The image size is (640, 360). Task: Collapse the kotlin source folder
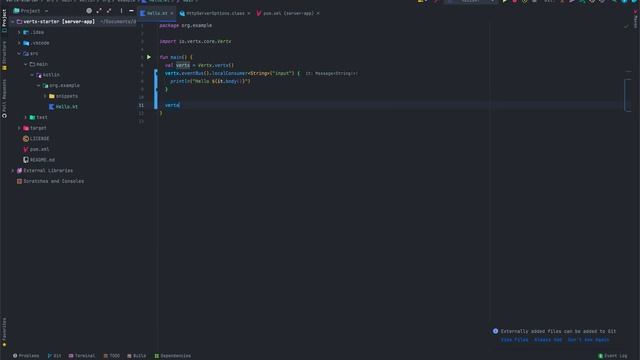32,75
